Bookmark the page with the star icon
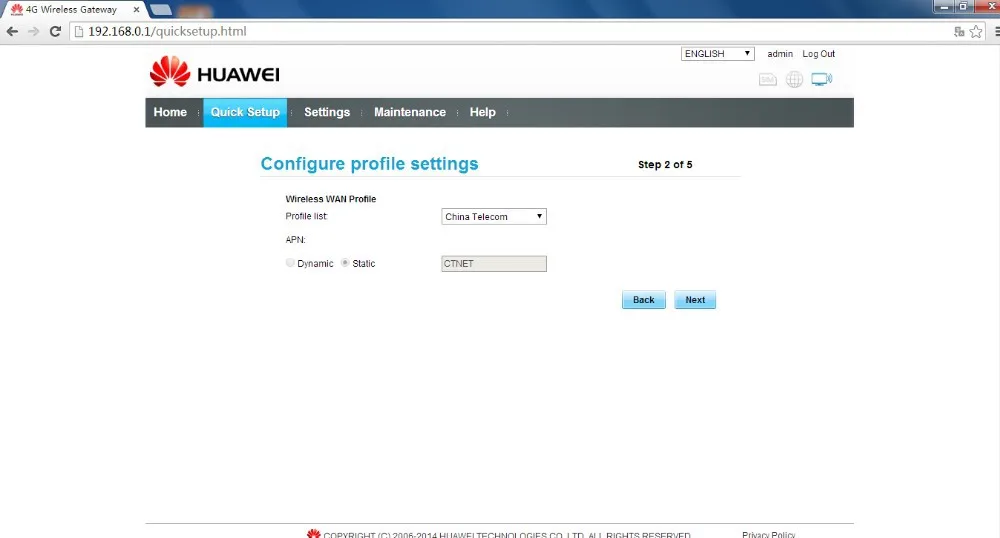Image resolution: width=1000 pixels, height=538 pixels. click(975, 31)
